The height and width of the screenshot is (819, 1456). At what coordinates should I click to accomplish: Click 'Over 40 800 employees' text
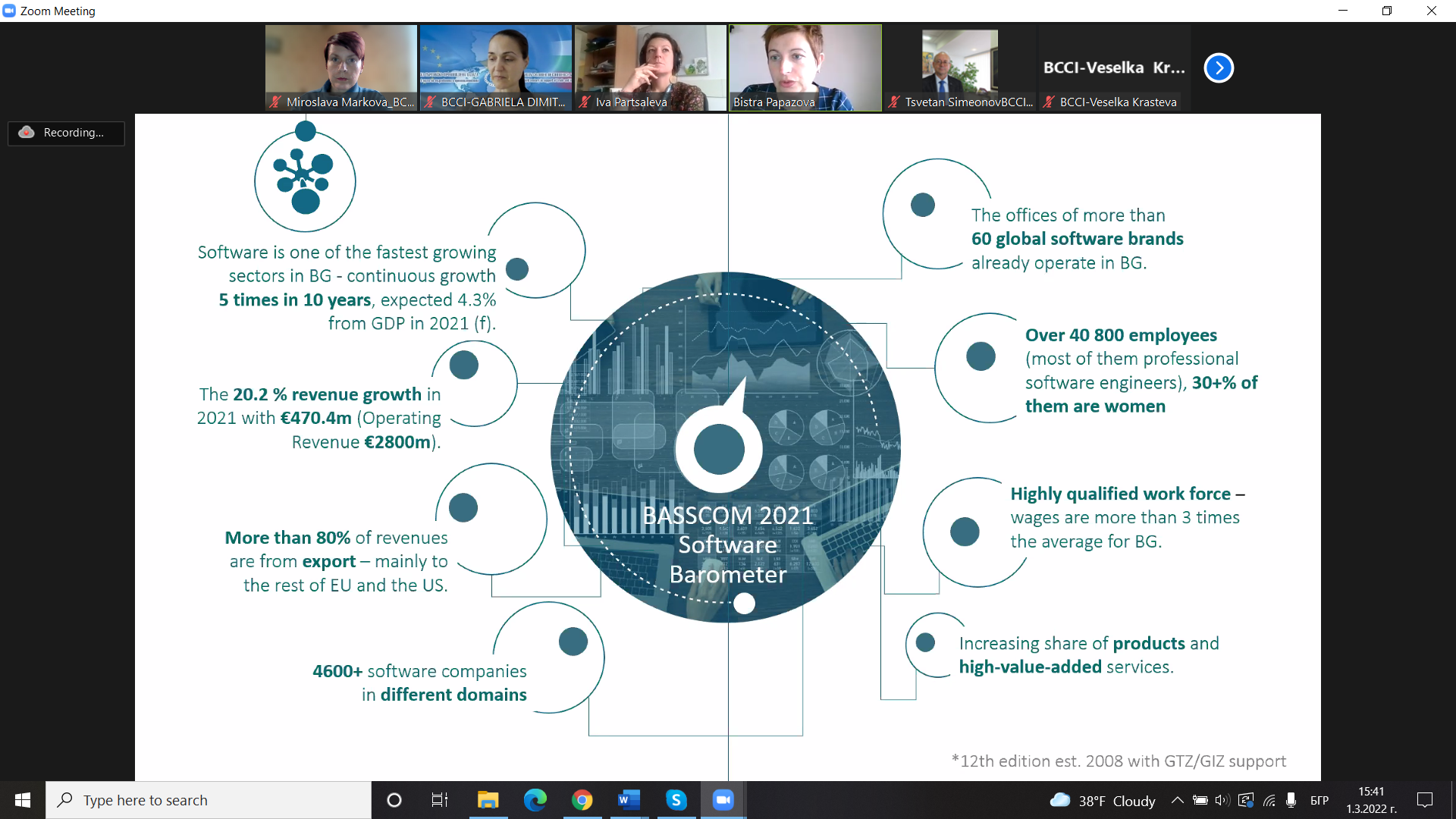(x=1121, y=335)
